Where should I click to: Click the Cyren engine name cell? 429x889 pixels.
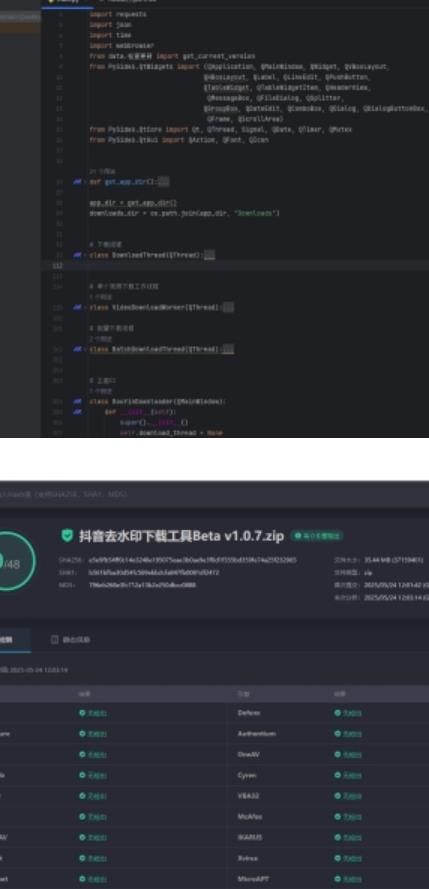[x=247, y=775]
